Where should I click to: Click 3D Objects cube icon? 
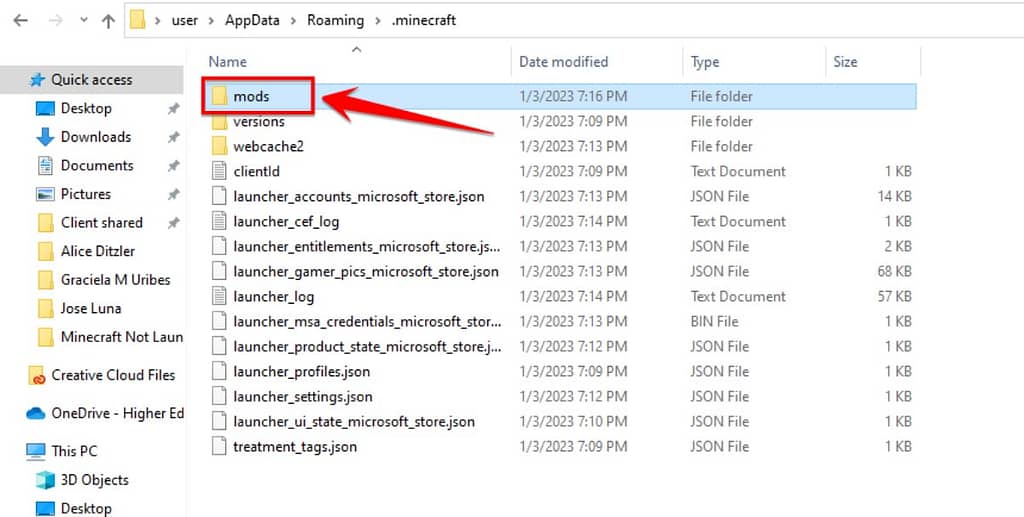tap(45, 480)
